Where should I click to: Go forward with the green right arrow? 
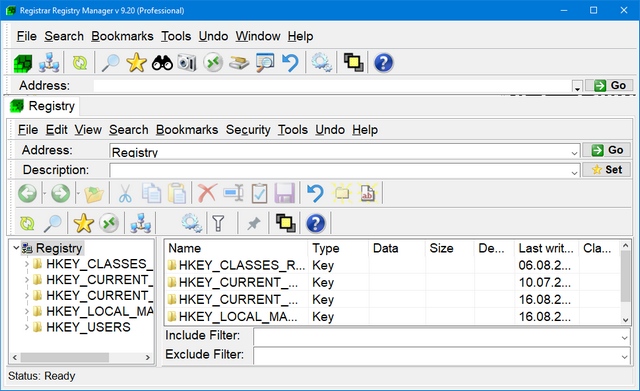pyautogui.click(x=60, y=193)
